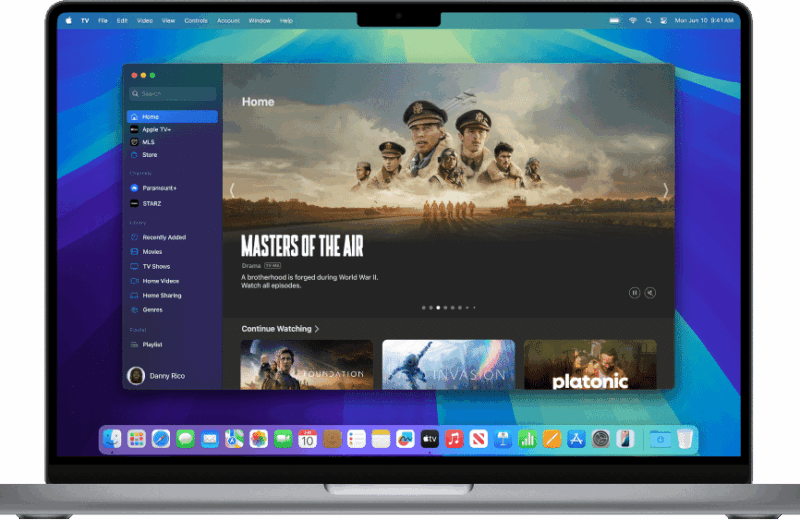Open Maps from the Dock

[x=234, y=439]
